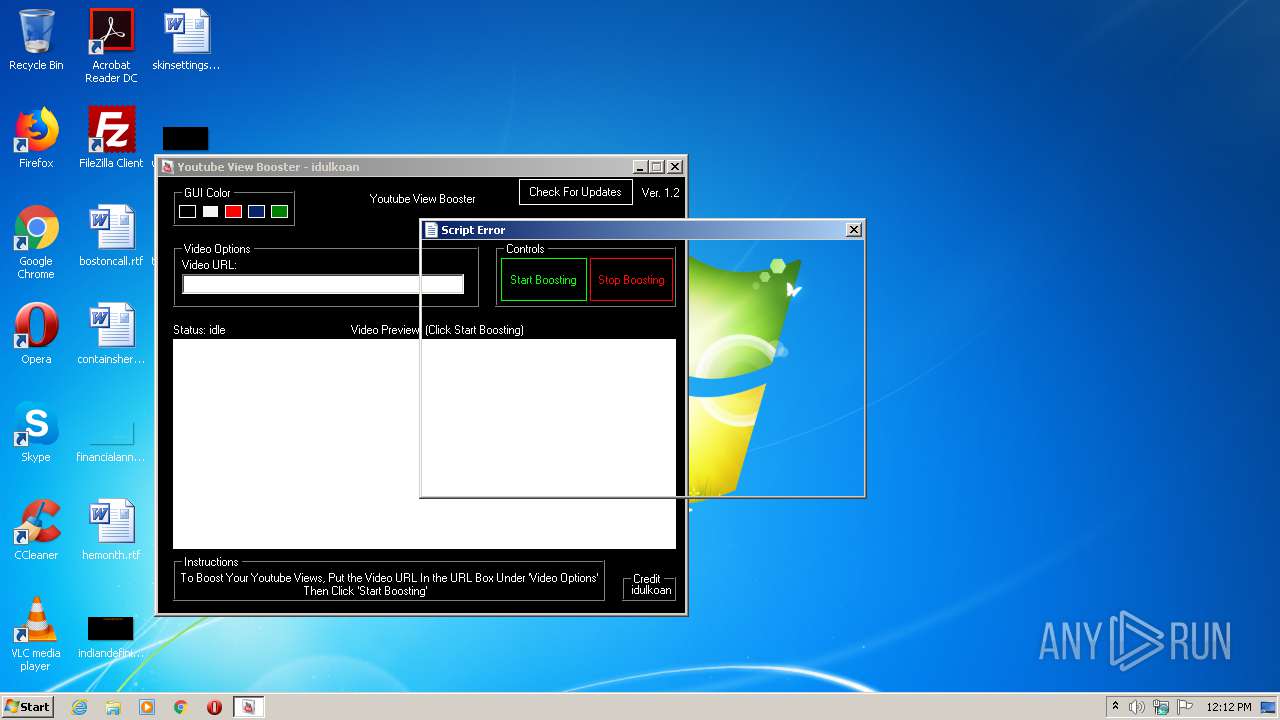Open the volume speaker tray icon
Screen dimensions: 1280x720
[x=1137, y=707]
